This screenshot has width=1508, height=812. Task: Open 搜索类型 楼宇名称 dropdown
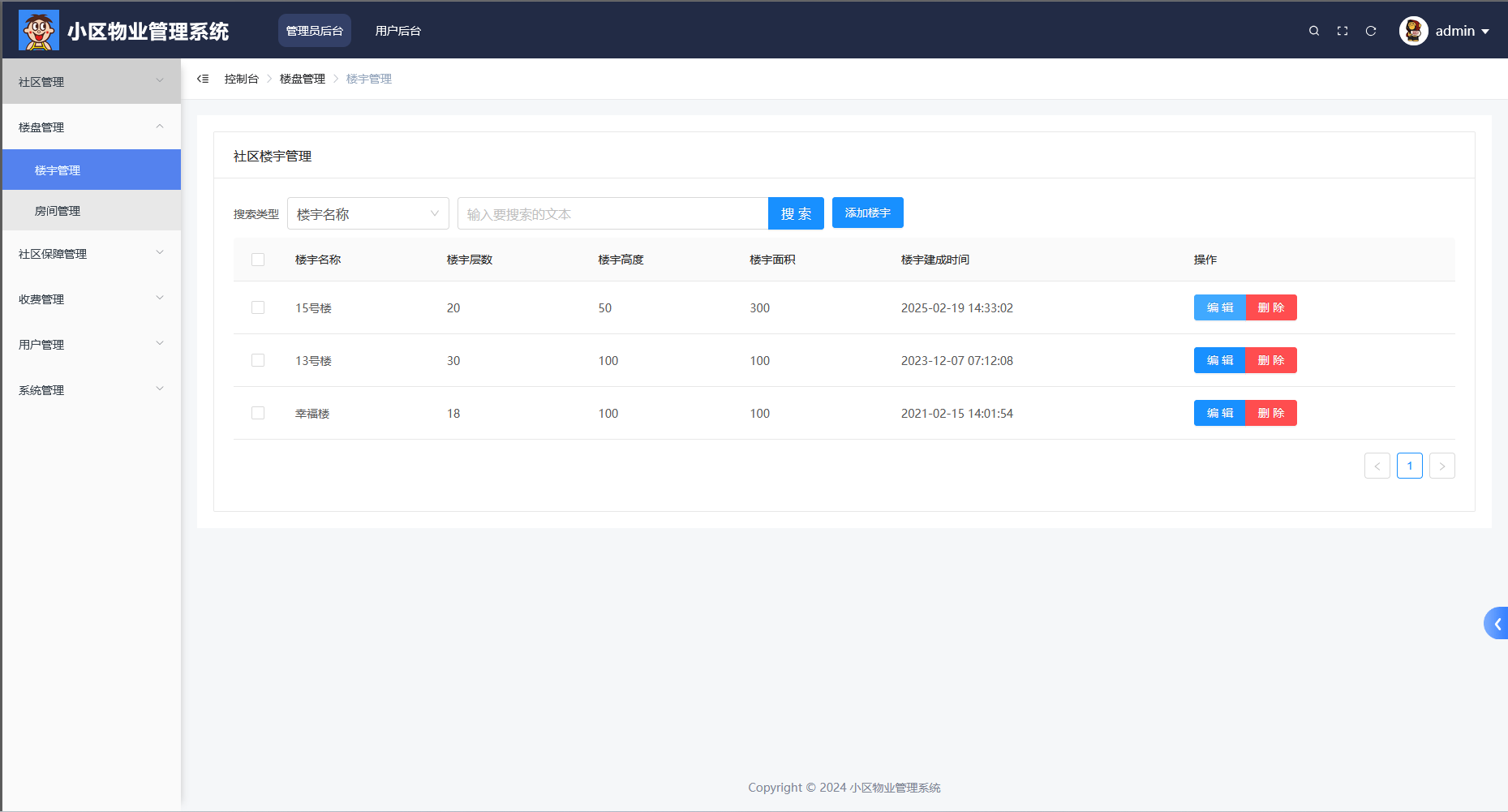368,213
